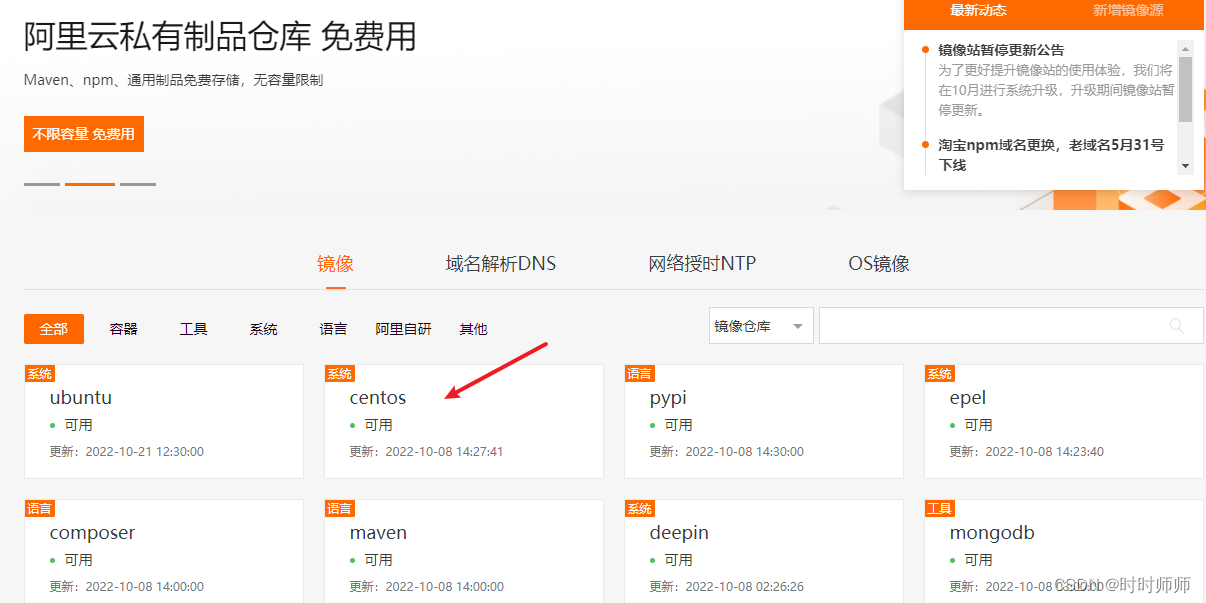Click the 不限容量 免费用 button
Viewport: 1206px width, 603px height.
pos(84,134)
